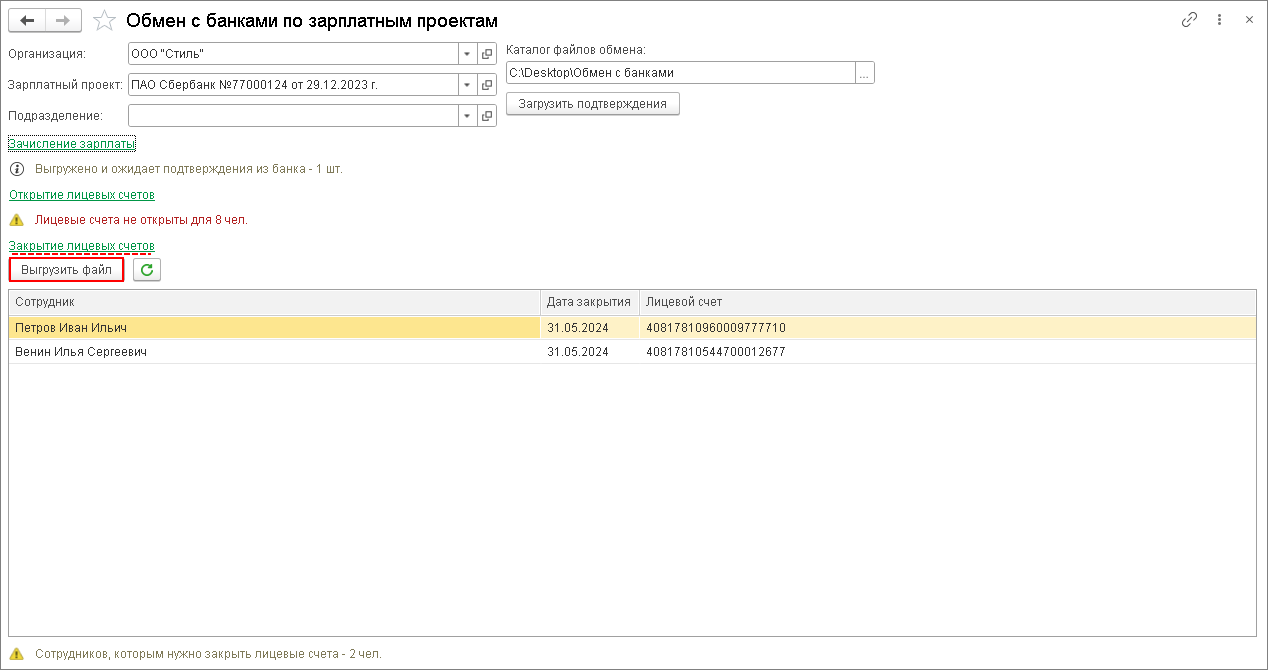Expand the Подразделение dropdown list
The image size is (1268, 670).
468,116
